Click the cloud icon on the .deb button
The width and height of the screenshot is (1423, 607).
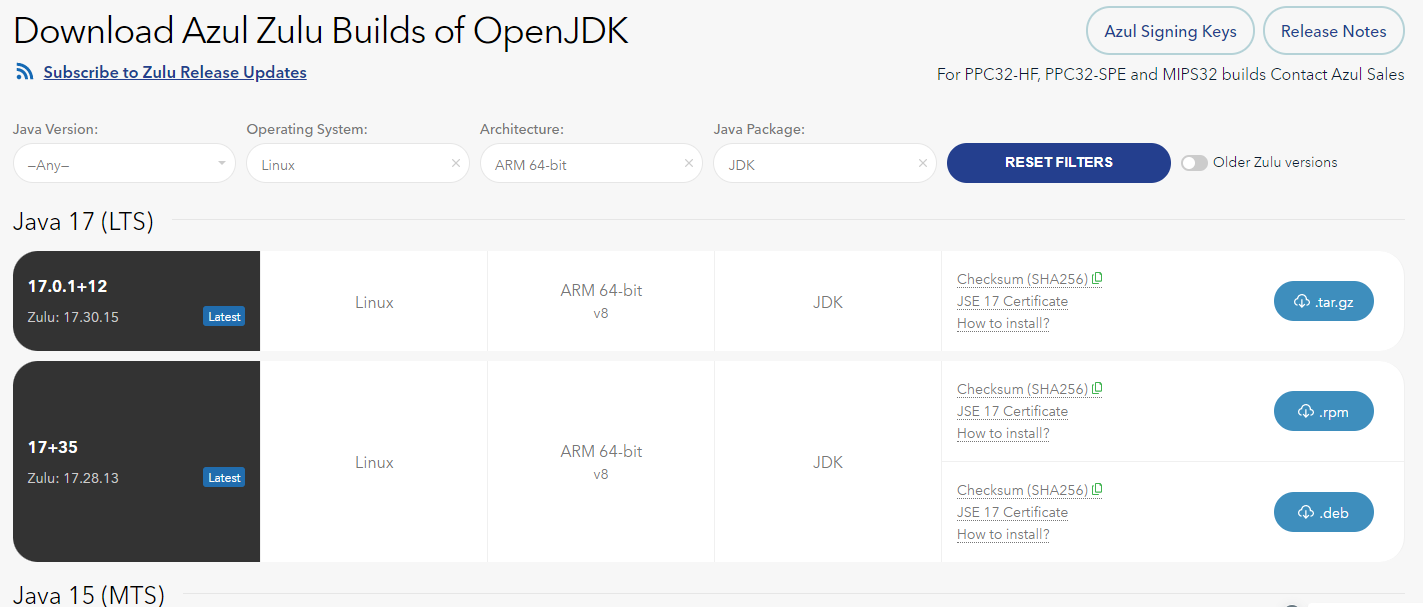[1304, 511]
